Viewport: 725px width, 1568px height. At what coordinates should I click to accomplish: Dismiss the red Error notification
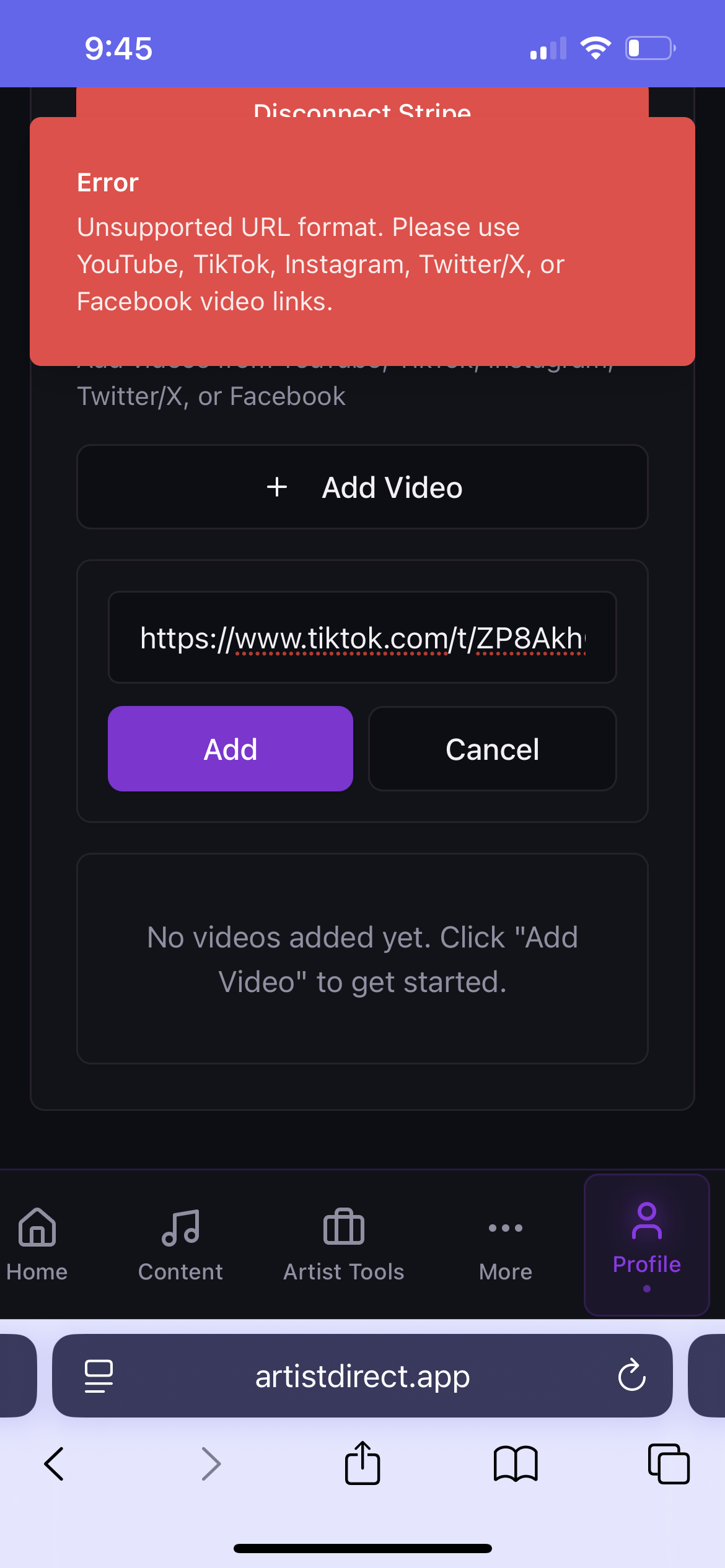click(x=362, y=242)
